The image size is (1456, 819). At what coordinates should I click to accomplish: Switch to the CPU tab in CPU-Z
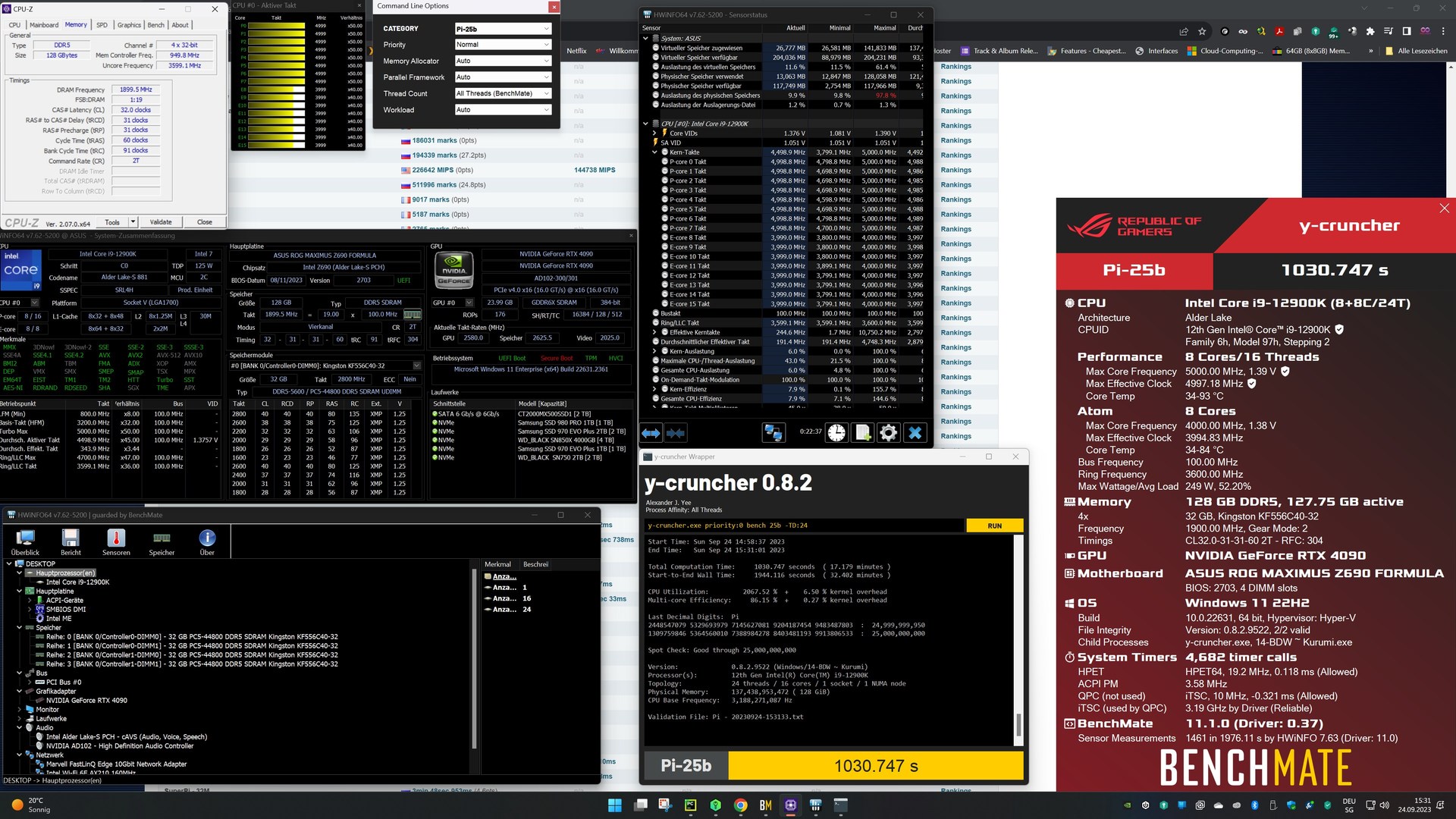coord(15,25)
